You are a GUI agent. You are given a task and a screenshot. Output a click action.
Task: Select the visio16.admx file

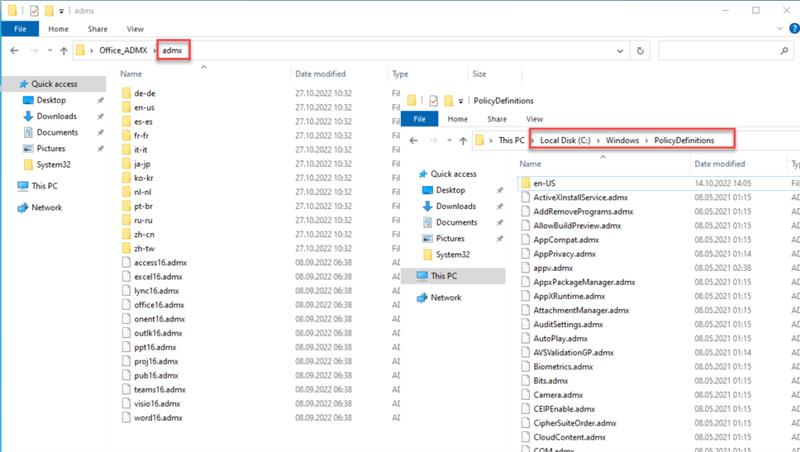tap(157, 404)
